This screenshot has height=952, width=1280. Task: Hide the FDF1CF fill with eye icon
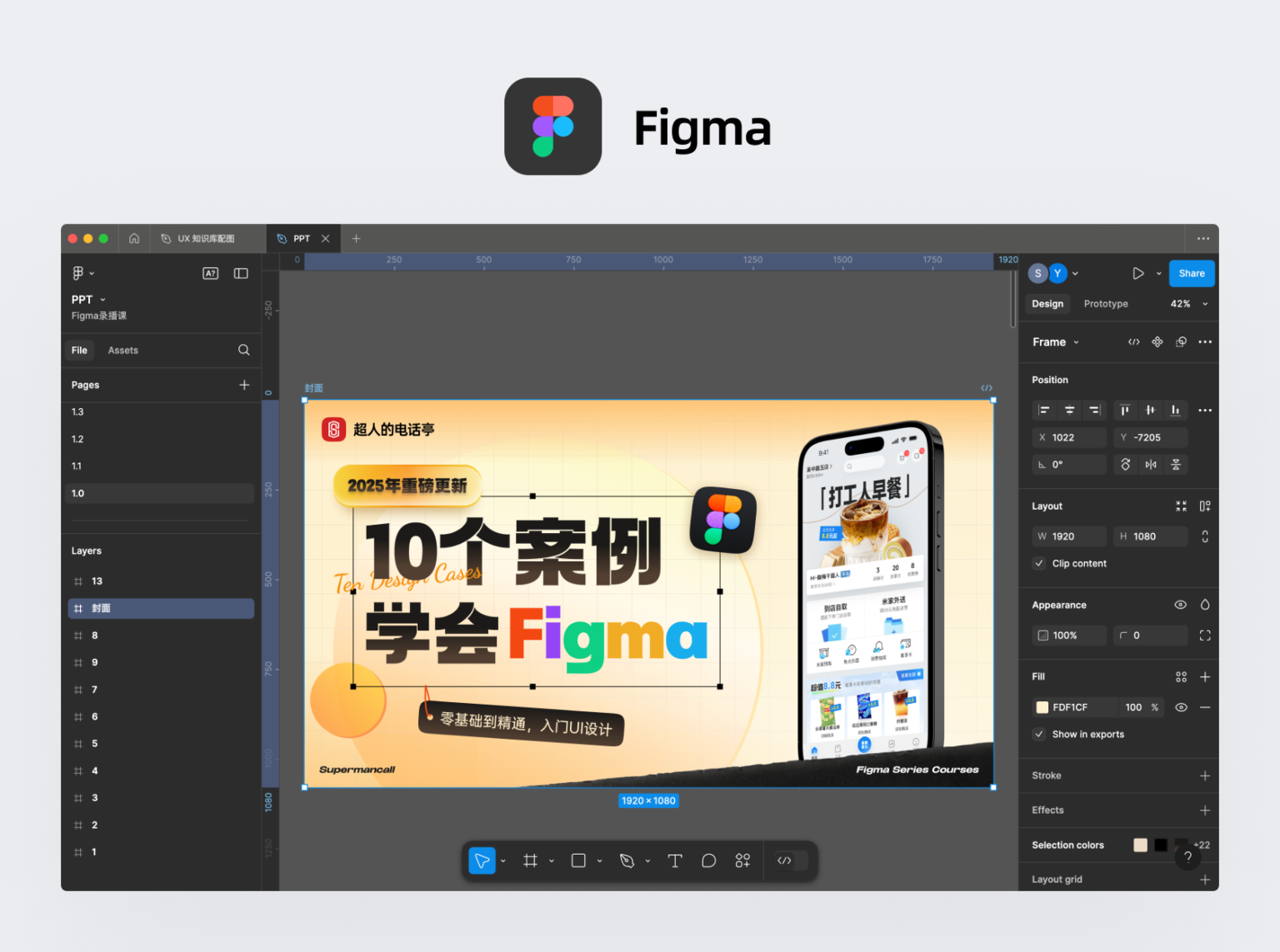tap(1181, 707)
